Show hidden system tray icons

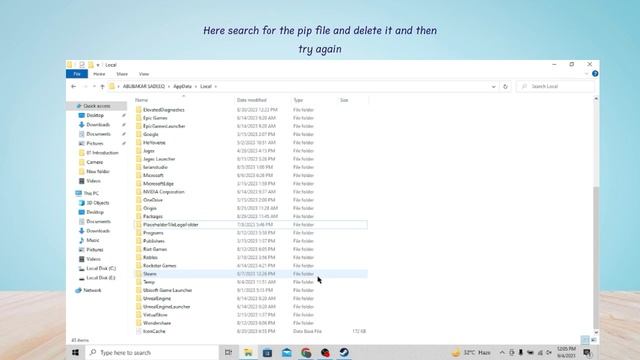[x=502, y=352]
